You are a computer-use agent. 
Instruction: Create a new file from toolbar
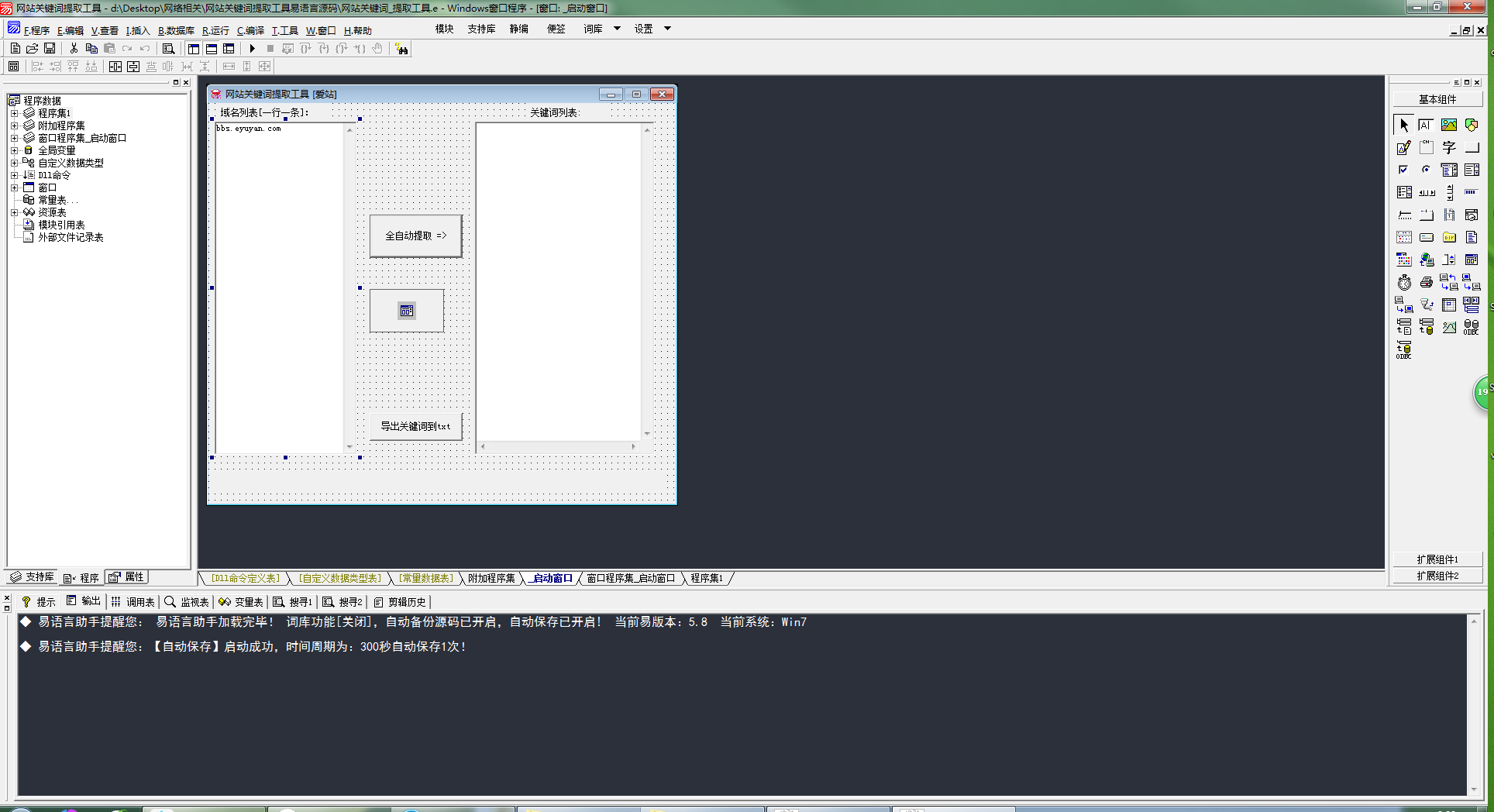point(15,48)
